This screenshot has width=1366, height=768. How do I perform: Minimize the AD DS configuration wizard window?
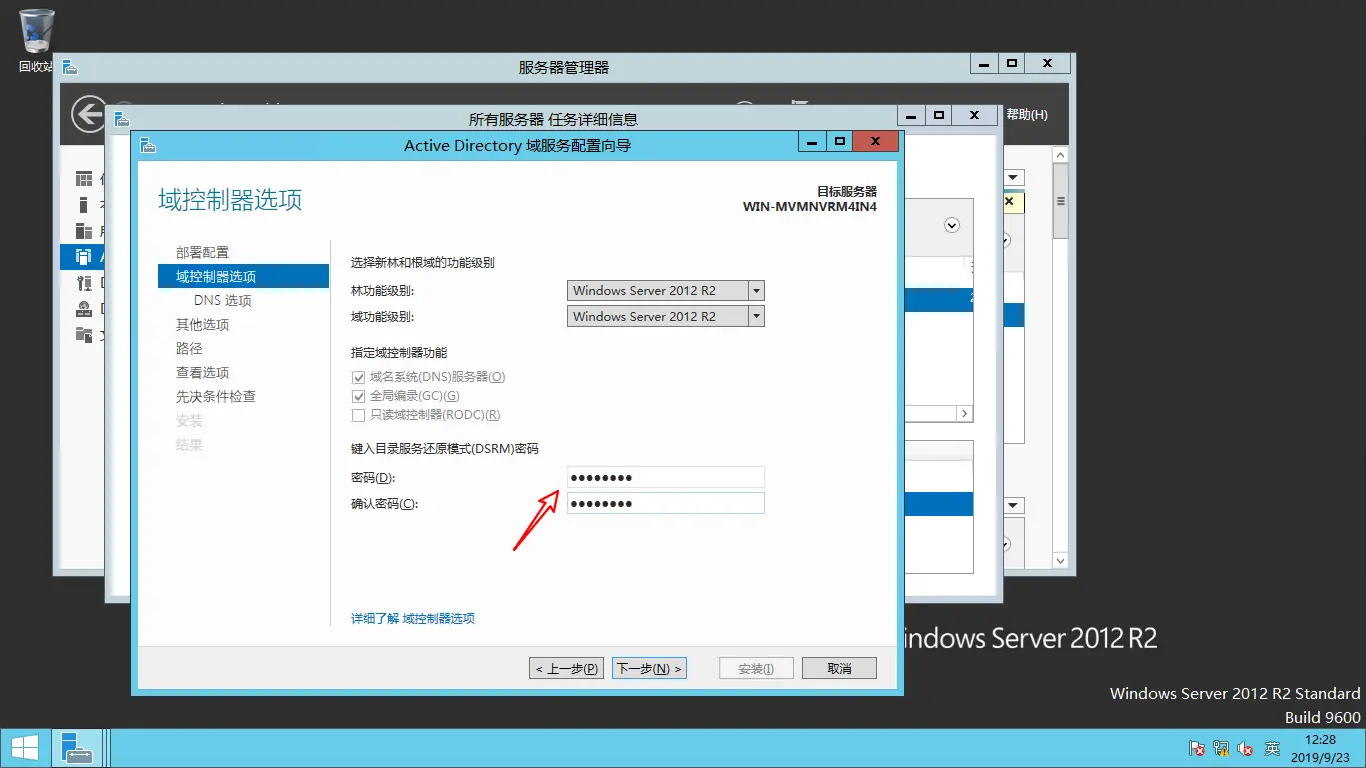812,142
